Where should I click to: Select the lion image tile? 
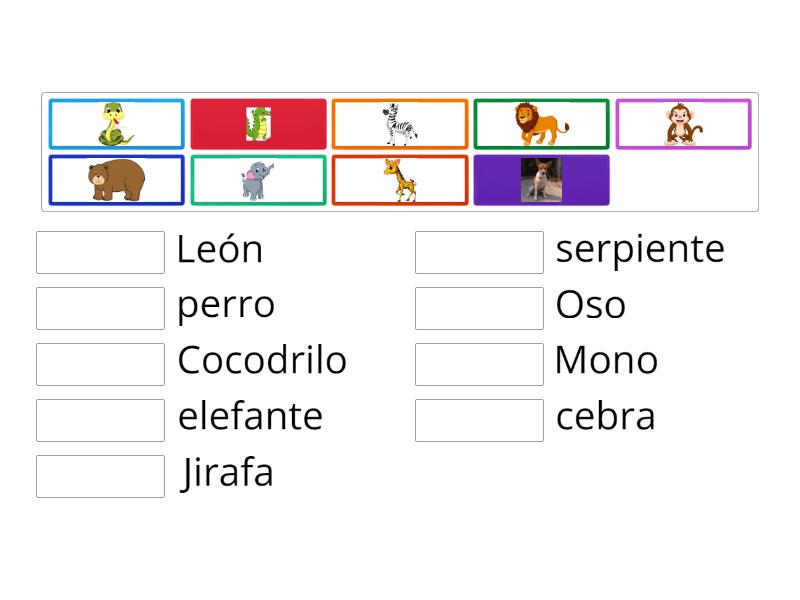(x=541, y=123)
